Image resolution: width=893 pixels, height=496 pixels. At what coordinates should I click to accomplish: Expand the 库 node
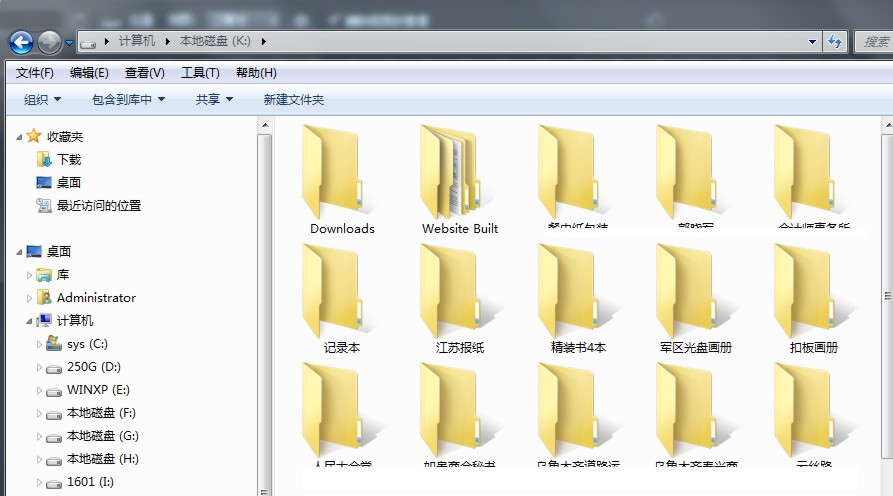click(30, 275)
